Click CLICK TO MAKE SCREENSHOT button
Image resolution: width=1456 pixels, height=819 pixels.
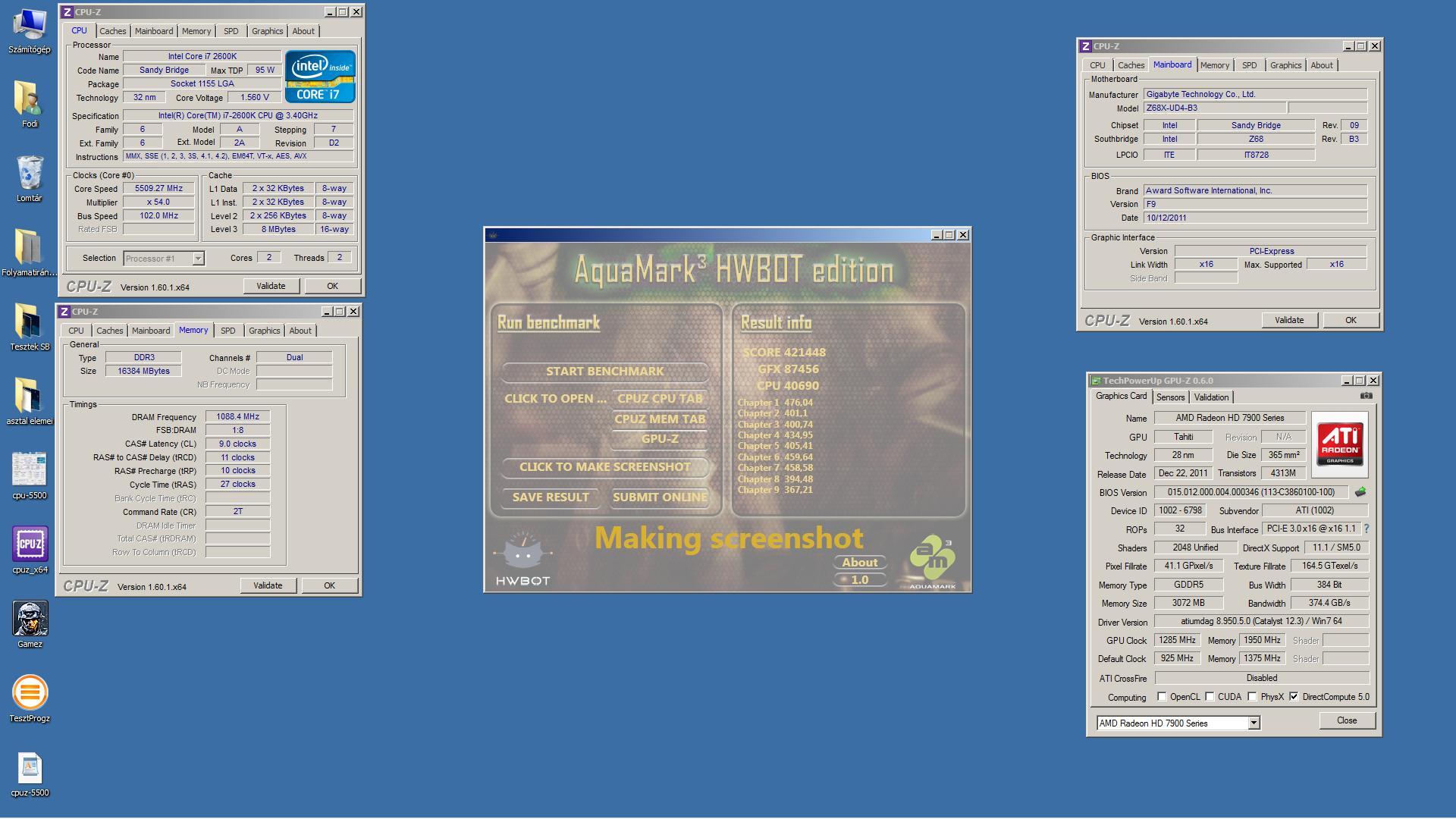click(x=604, y=467)
